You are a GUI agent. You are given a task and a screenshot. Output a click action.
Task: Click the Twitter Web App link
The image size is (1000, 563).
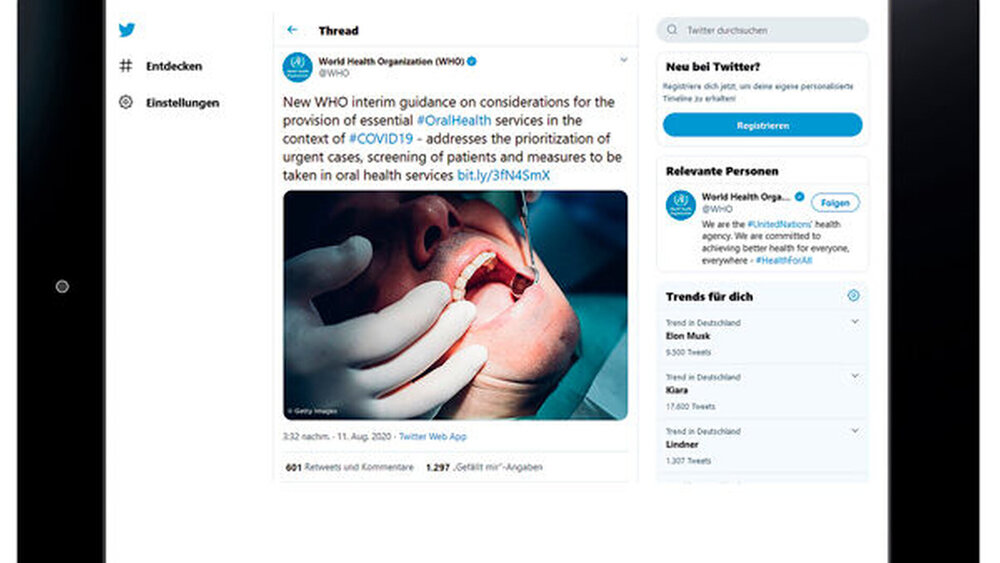pyautogui.click(x=432, y=437)
